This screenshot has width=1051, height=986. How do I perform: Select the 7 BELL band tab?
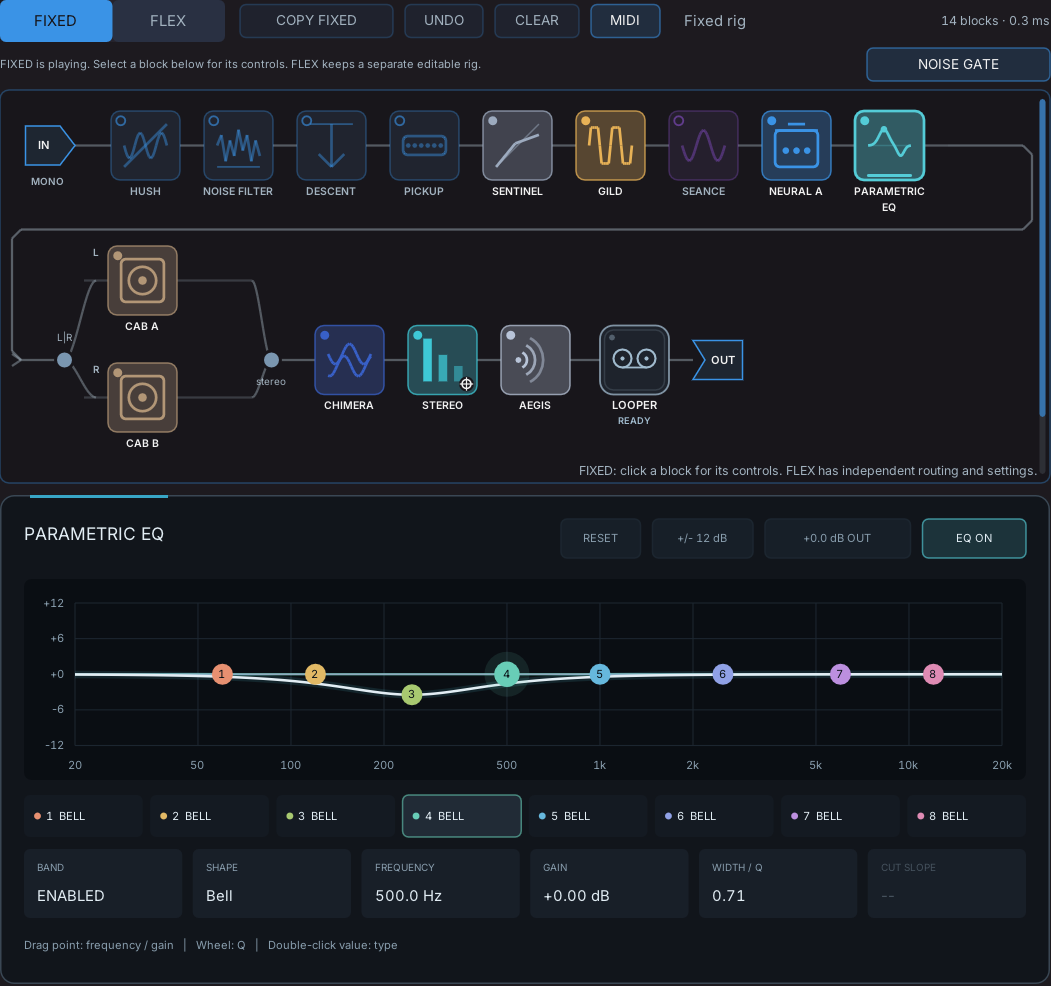coord(841,816)
